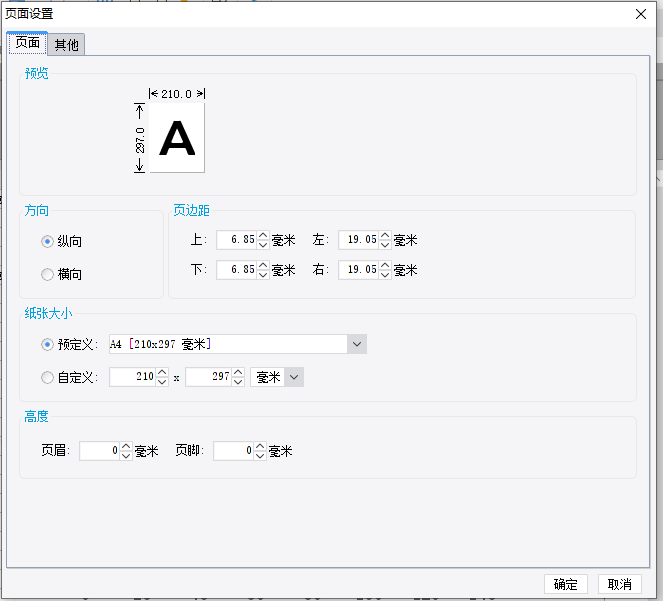663x601 pixels.
Task: Increase 页脚 height with up arrow
Action: coord(260,446)
